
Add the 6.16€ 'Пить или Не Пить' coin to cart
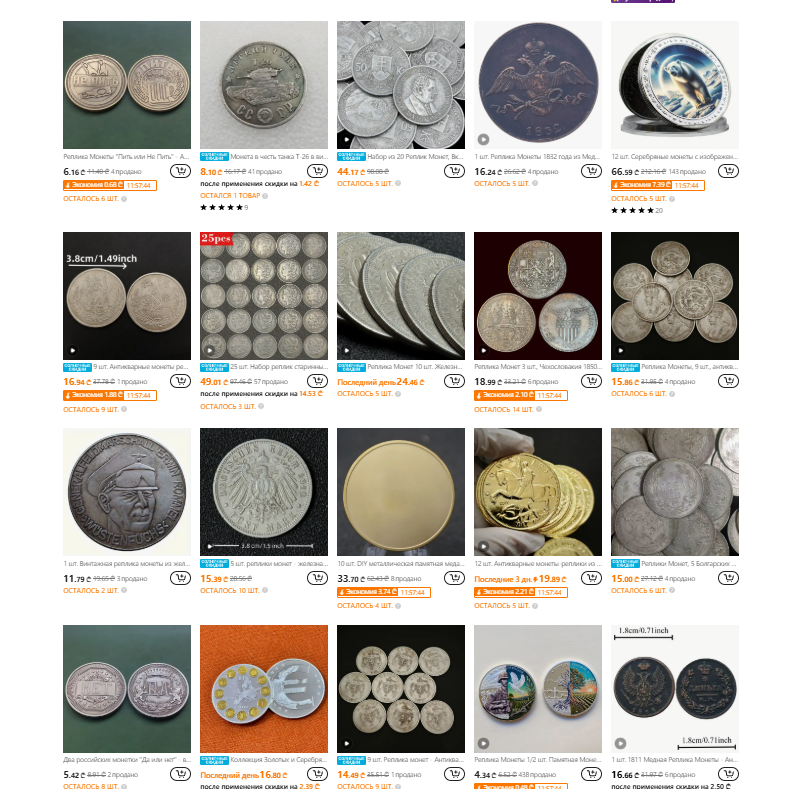180,172
